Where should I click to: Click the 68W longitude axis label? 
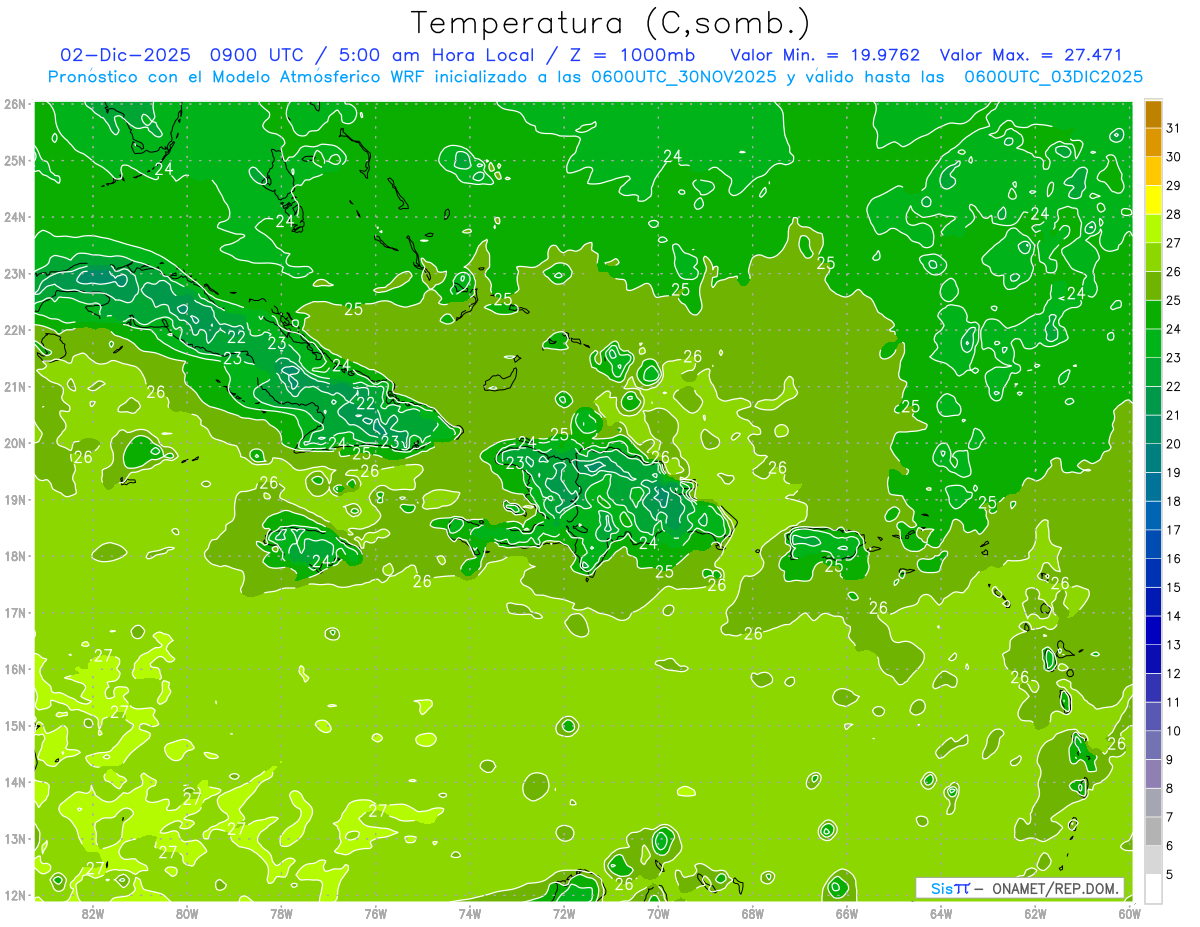point(753,913)
